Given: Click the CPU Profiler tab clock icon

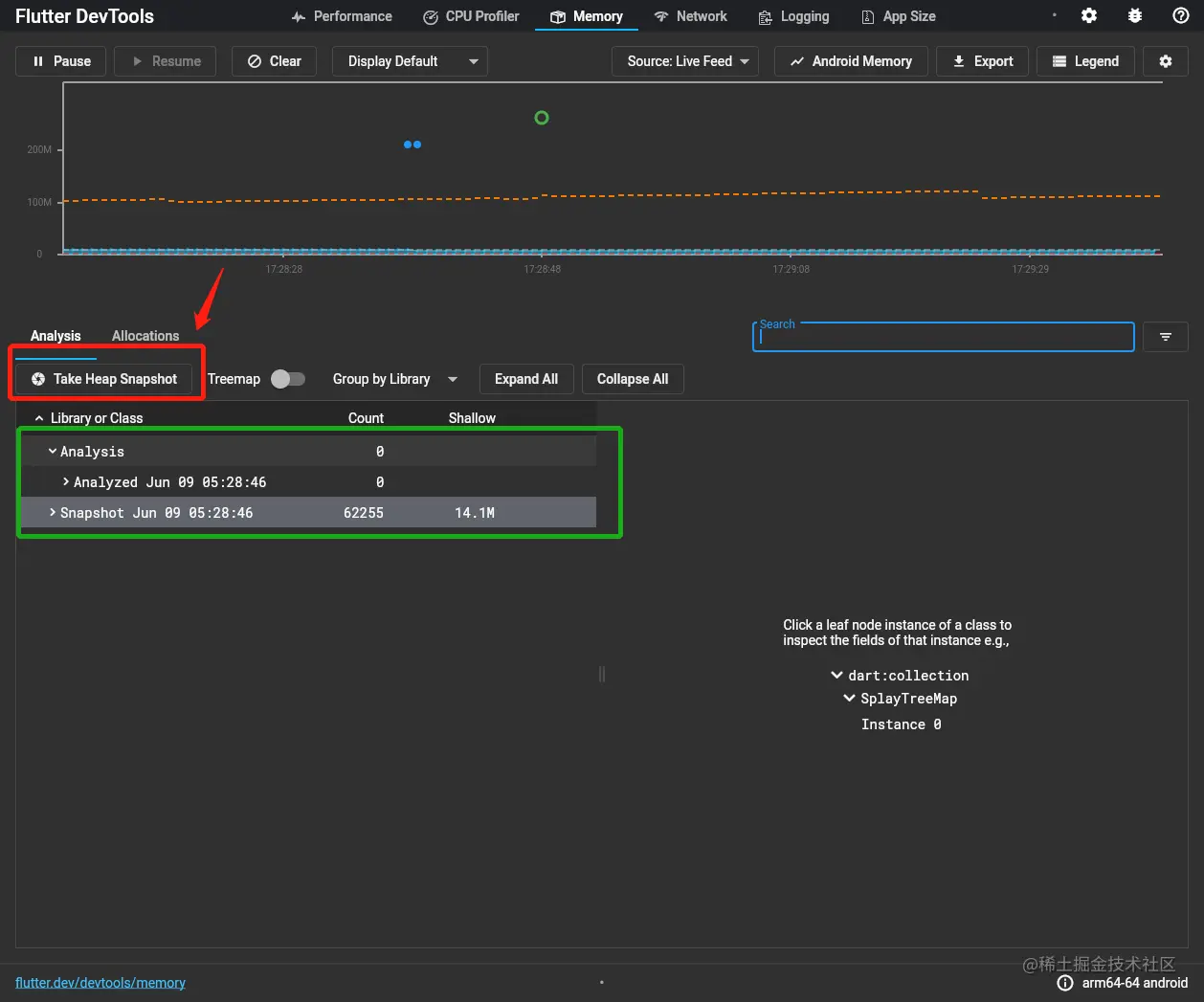Looking at the screenshot, I should point(431,17).
